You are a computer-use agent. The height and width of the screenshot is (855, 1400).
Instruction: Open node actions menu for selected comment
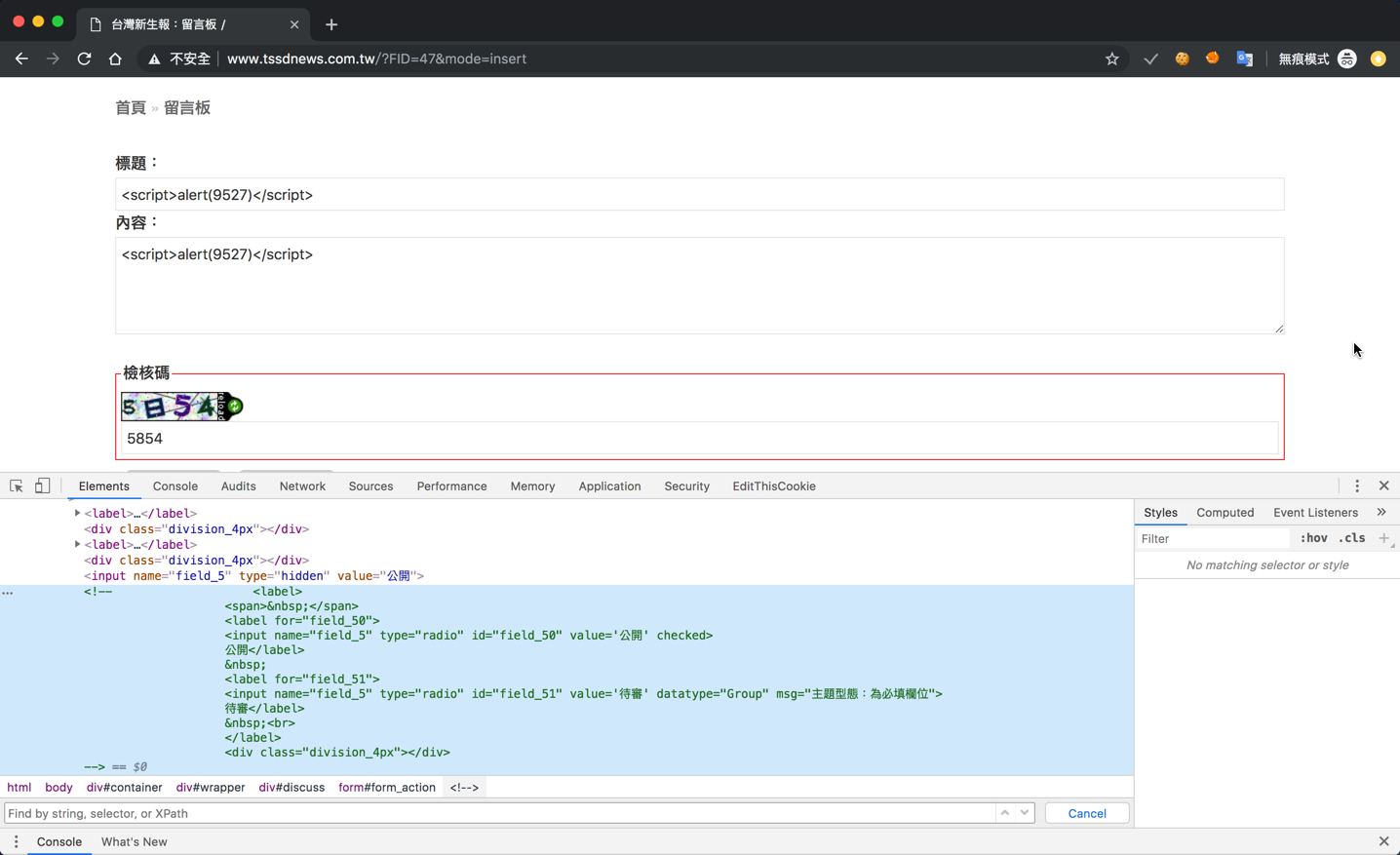(8, 592)
